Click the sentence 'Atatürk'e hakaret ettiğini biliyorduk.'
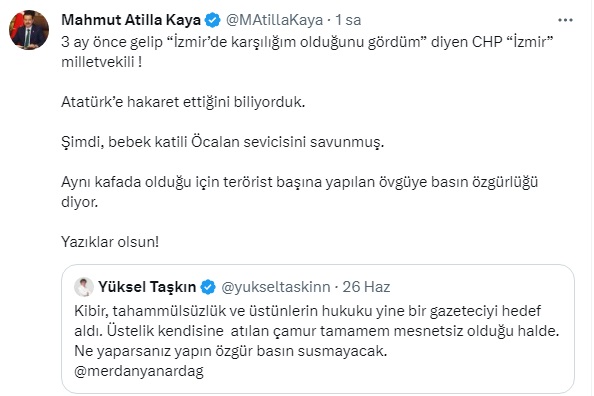Image resolution: width=594 pixels, height=396 pixels. click(183, 102)
